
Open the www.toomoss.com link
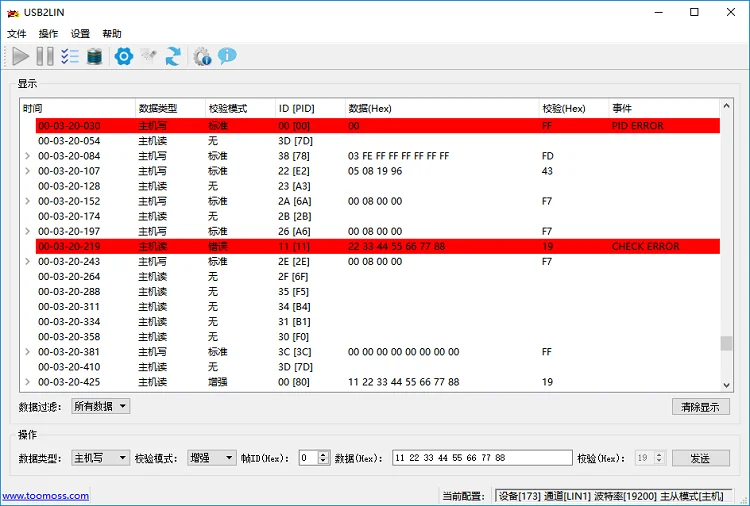45,496
